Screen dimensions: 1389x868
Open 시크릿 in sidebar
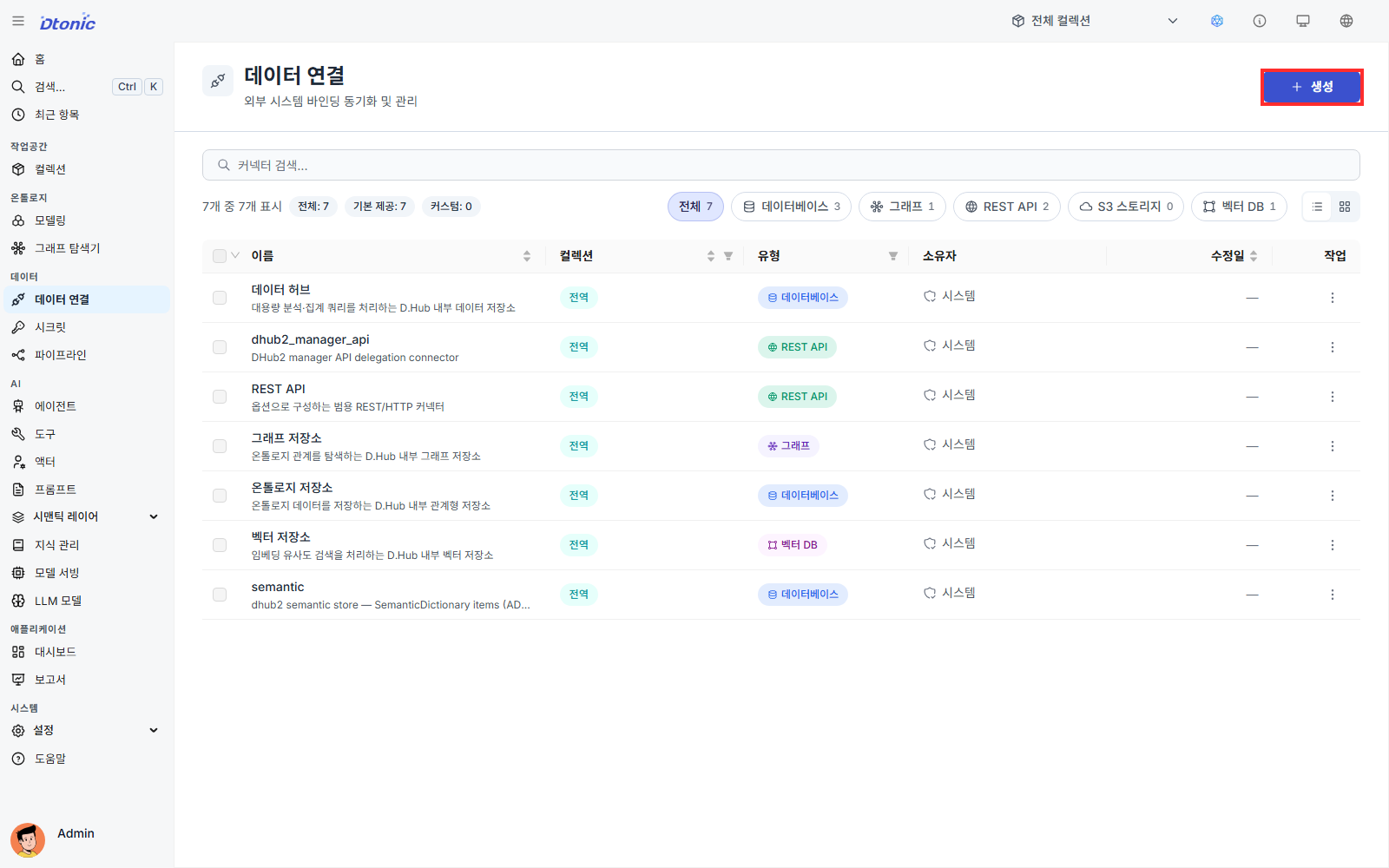[87, 327]
